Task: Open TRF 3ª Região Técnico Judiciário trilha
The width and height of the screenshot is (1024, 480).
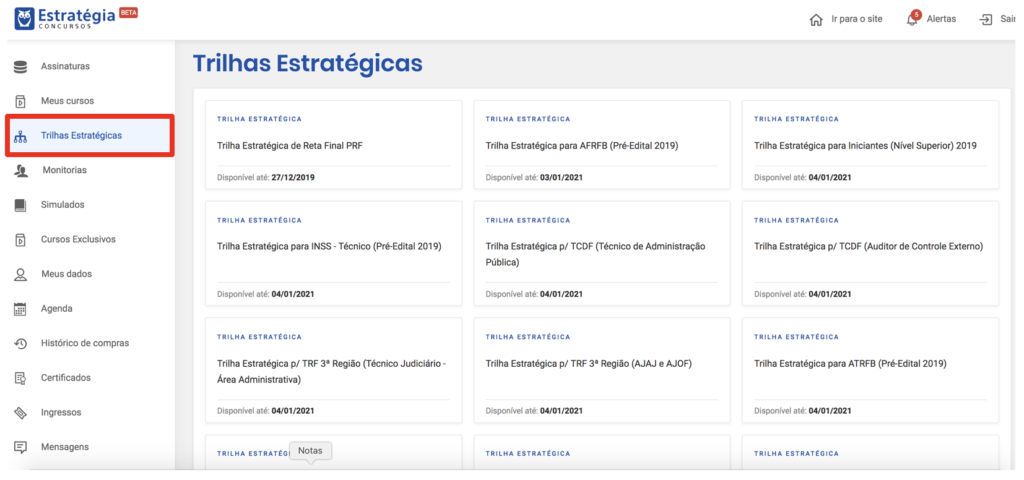Action: 334,370
